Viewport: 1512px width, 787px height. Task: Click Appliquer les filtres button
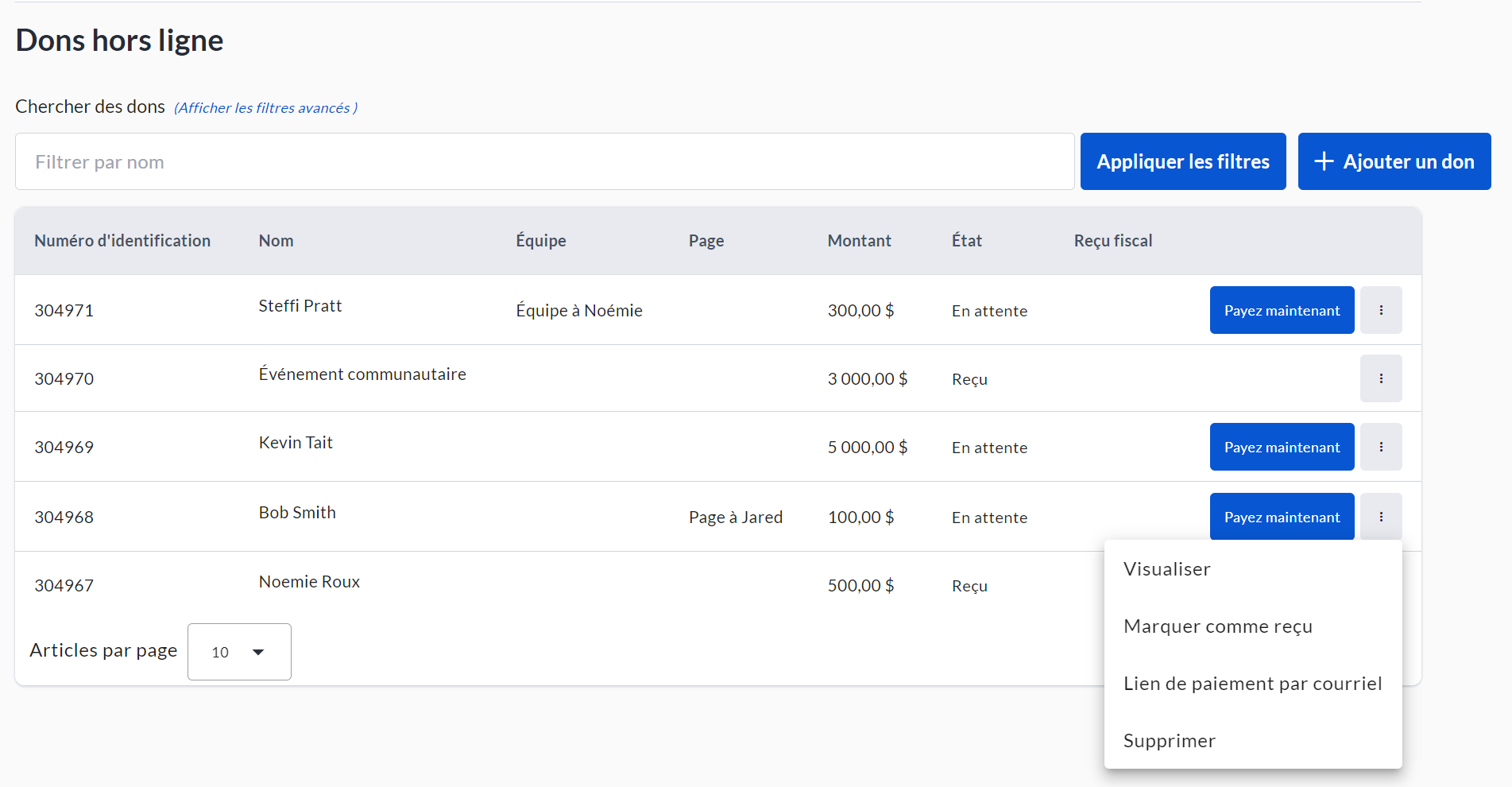tap(1182, 161)
